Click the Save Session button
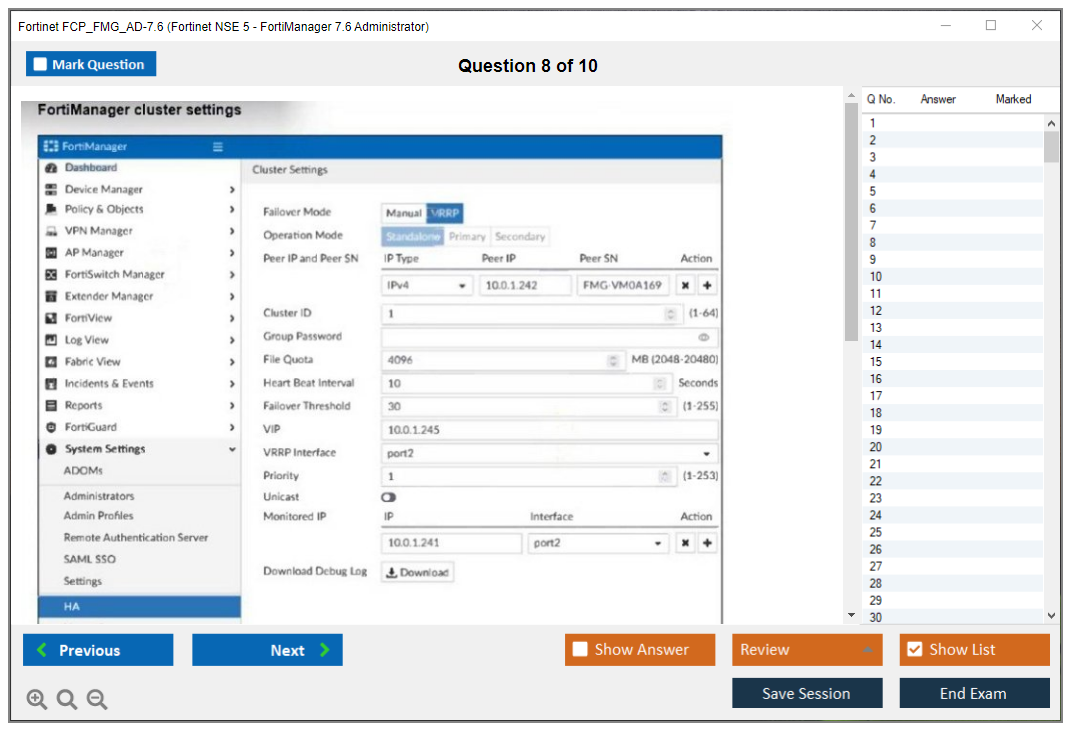Viewport: 1075px width, 735px height. pos(807,693)
